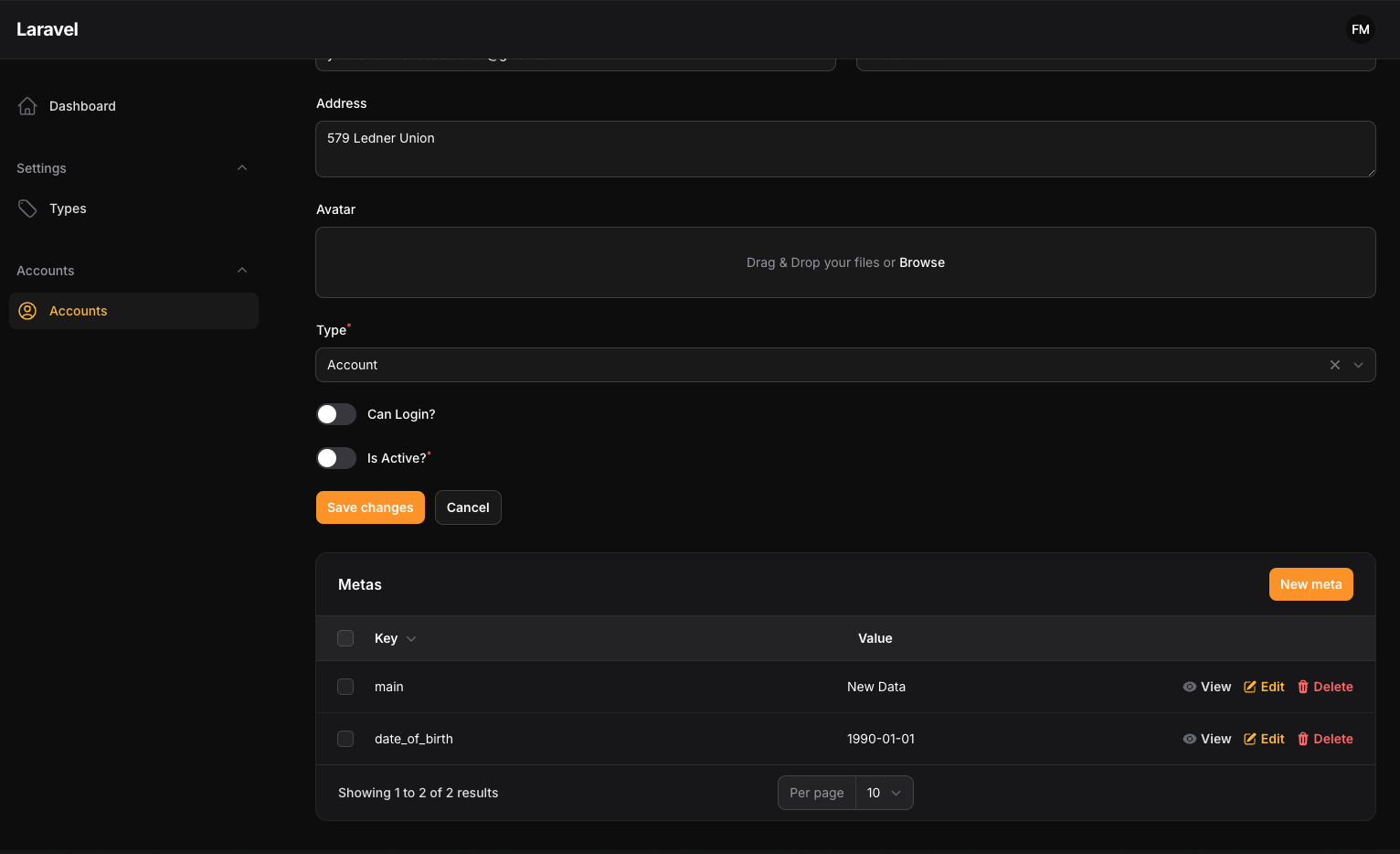Click Delete link for date_of_birth meta
The height and width of the screenshot is (854, 1400).
pos(1325,739)
